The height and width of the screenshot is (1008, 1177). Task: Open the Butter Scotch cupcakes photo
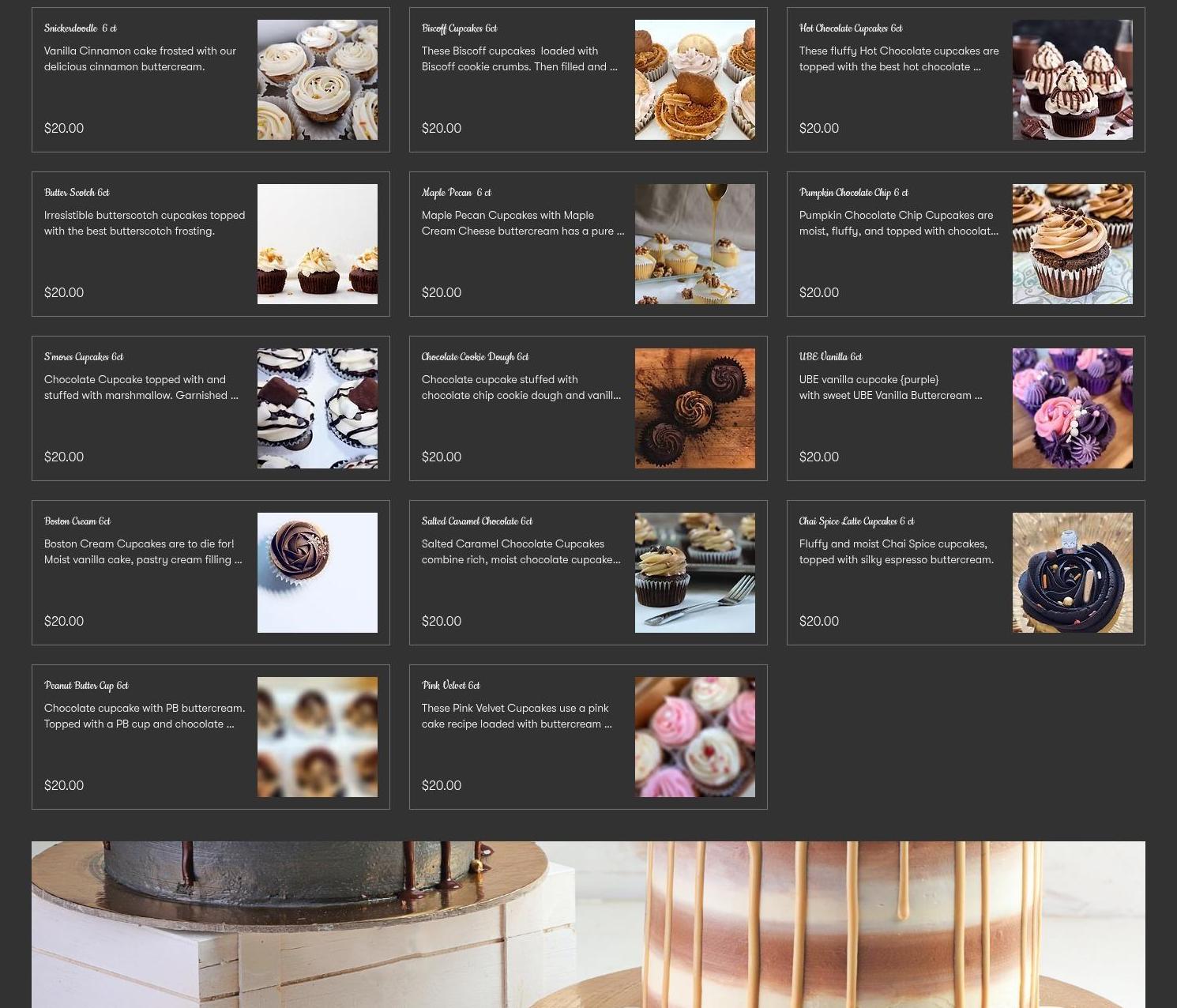point(318,244)
